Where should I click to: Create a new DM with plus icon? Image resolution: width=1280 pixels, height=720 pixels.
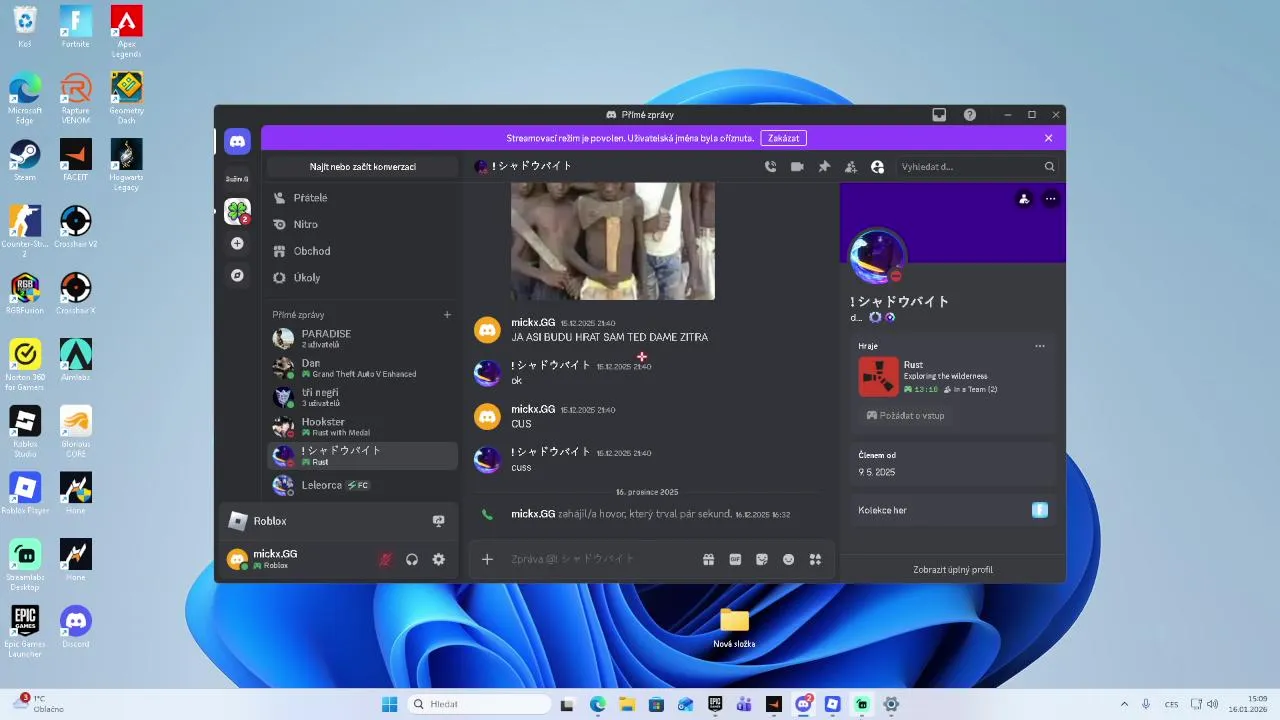[447, 315]
